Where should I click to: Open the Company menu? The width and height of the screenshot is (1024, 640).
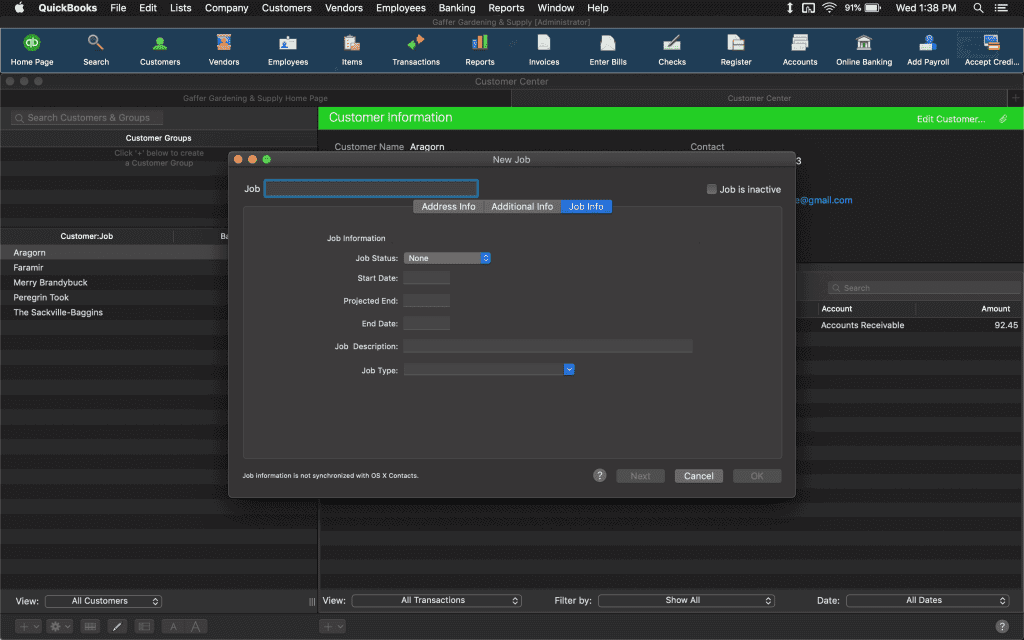click(227, 8)
